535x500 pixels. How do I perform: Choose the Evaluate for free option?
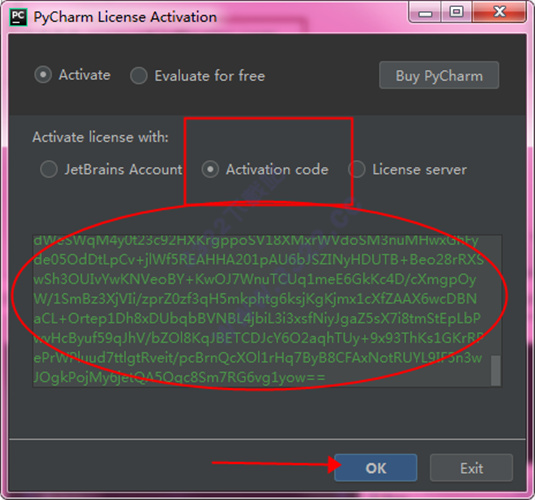(139, 75)
